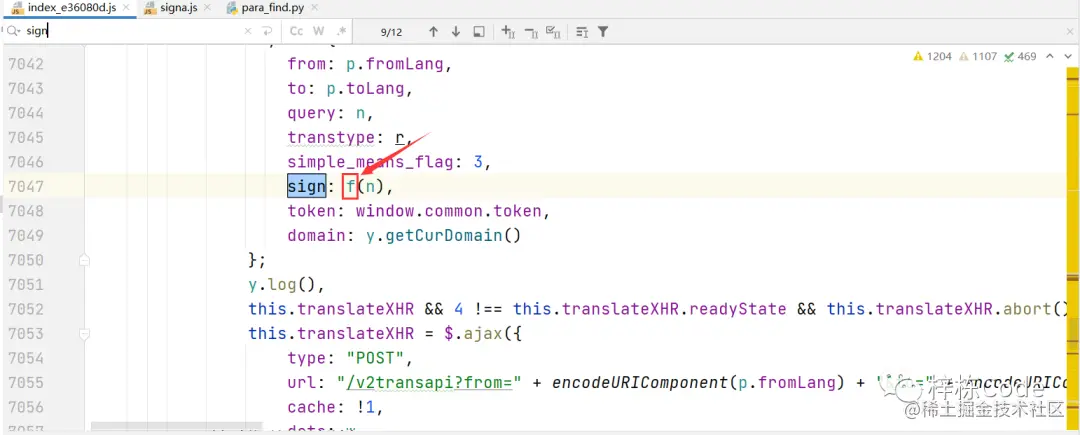Select all search occurrences
1080x435 pixels.
click(553, 32)
